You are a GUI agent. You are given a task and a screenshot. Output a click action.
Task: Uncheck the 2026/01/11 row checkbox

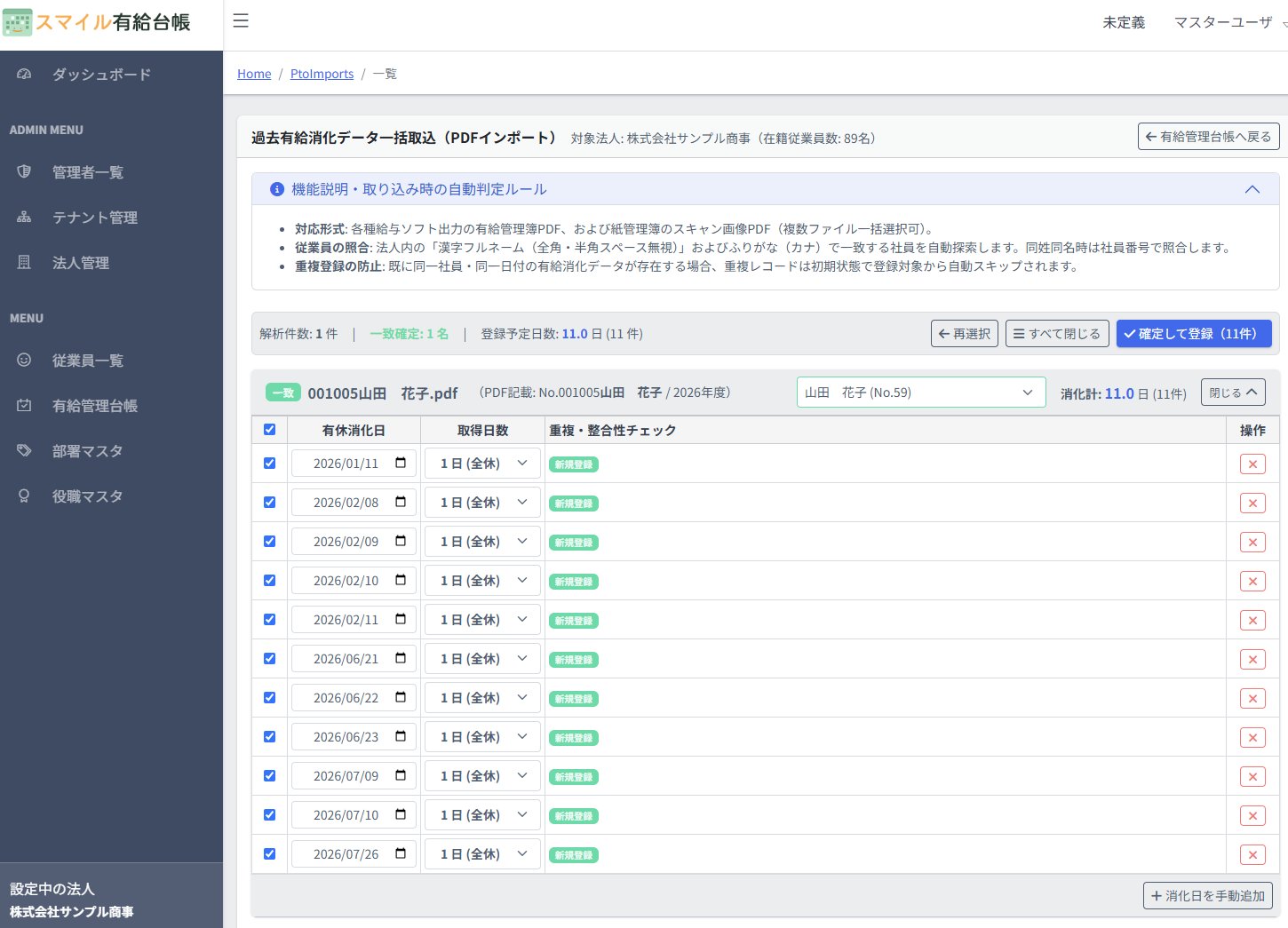pos(270,463)
